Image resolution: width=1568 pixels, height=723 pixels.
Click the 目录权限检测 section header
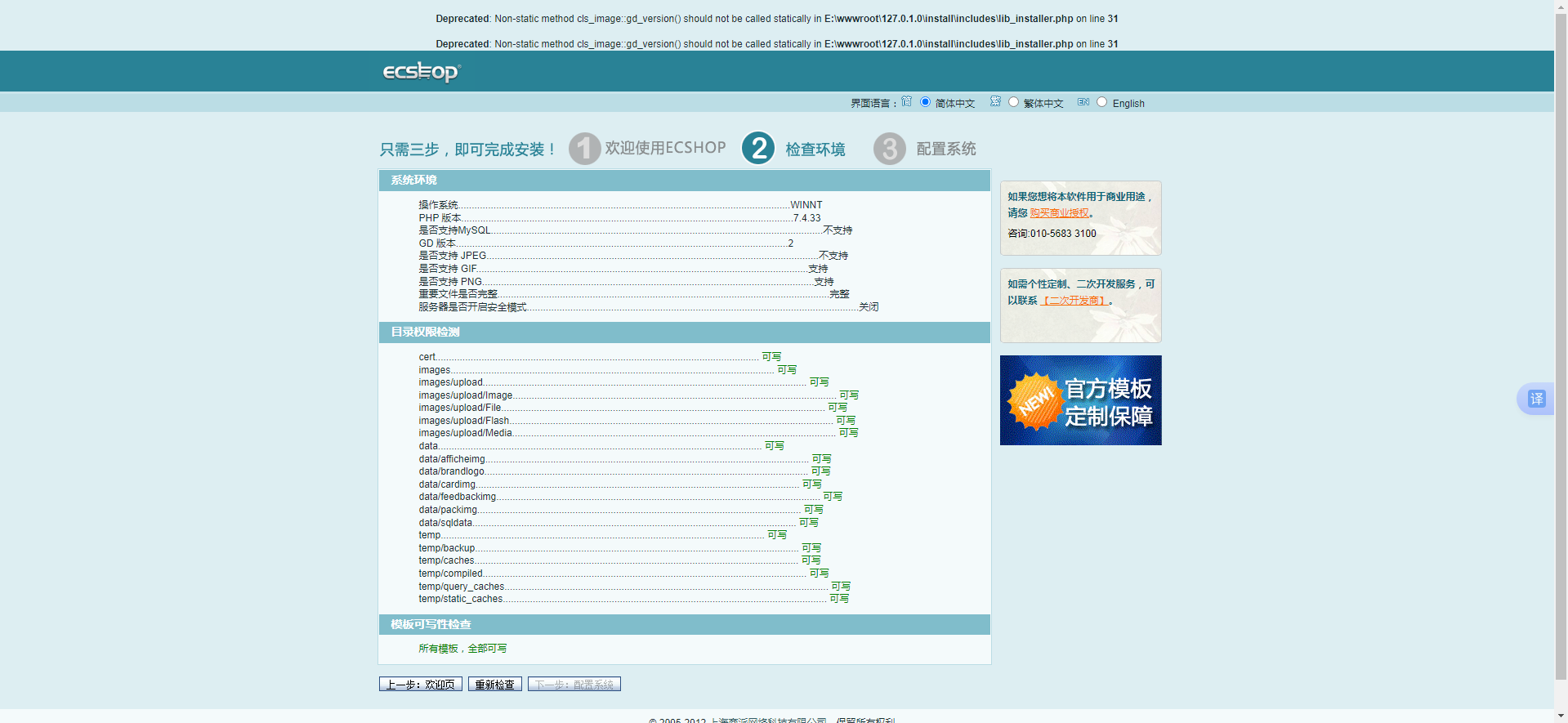685,332
